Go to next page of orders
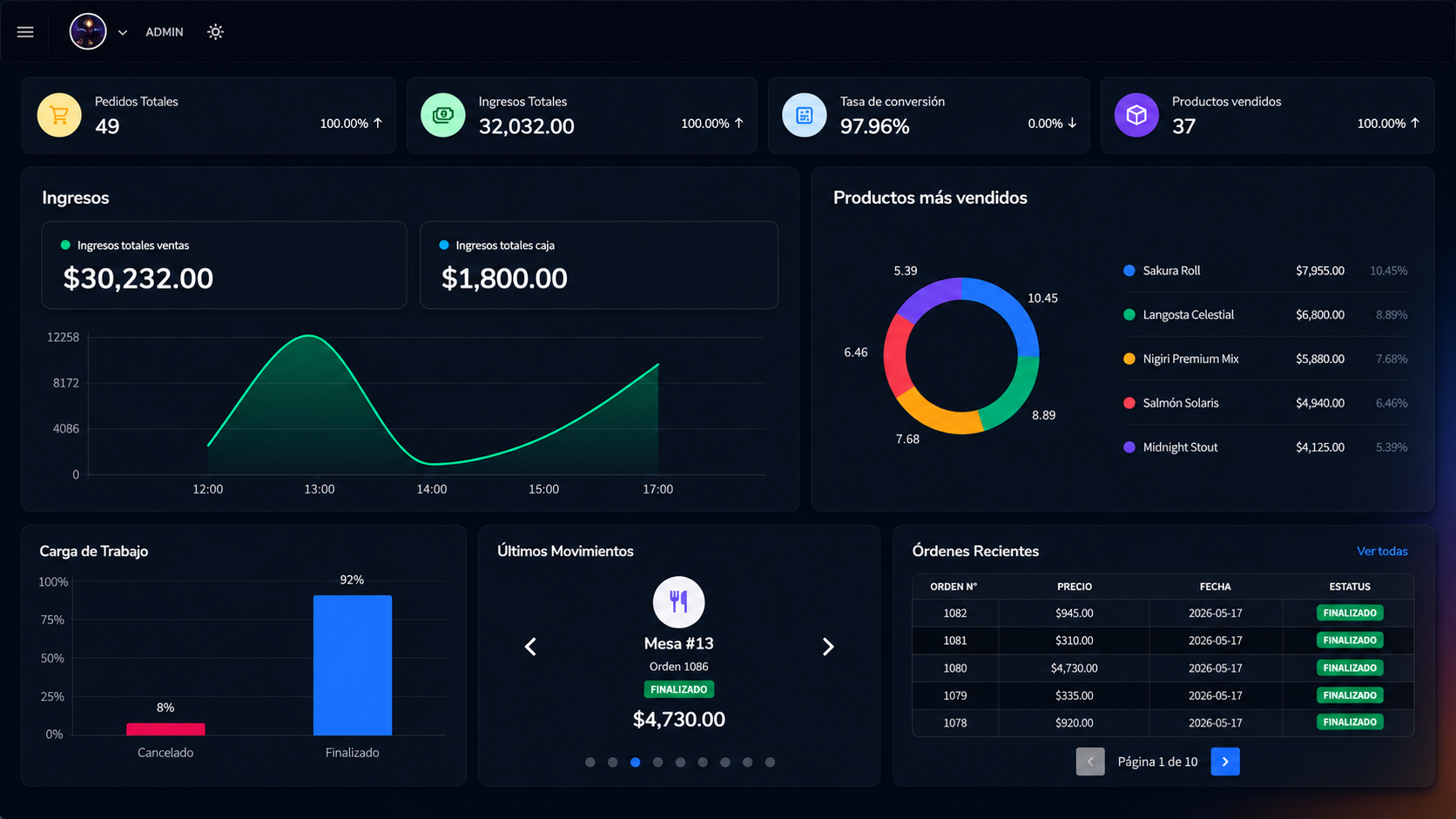The image size is (1456, 819). [x=1225, y=762]
